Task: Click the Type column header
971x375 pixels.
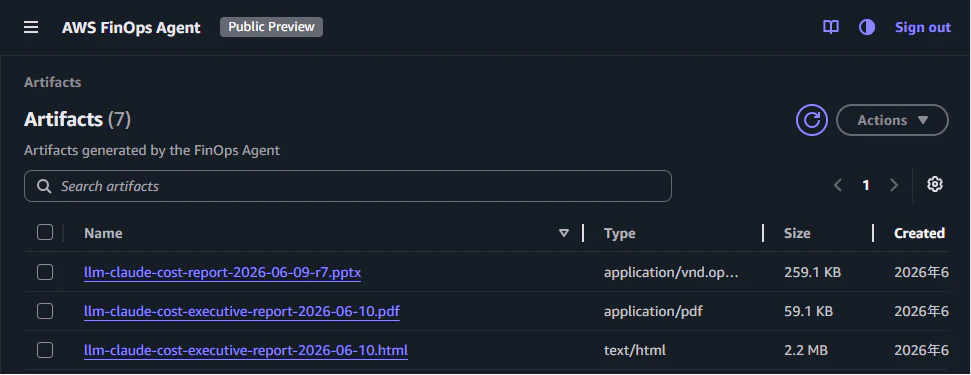Action: point(620,233)
